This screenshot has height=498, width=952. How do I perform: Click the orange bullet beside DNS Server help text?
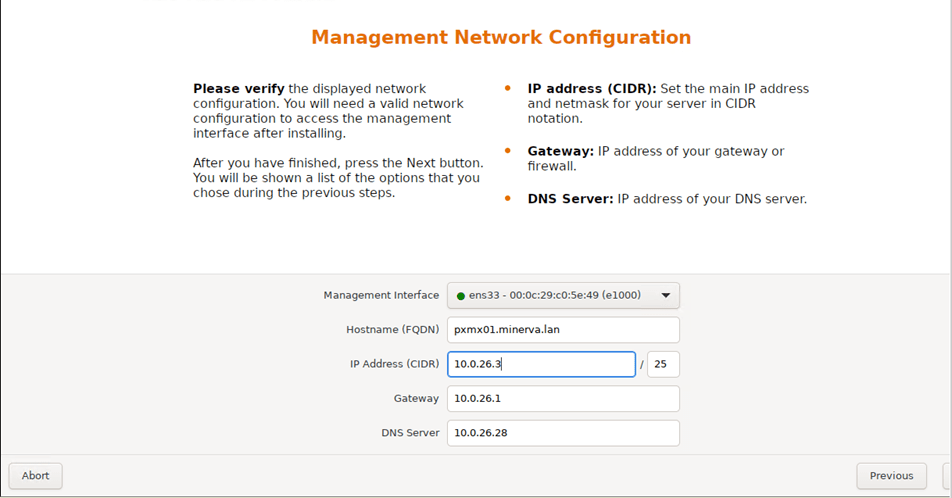508,199
